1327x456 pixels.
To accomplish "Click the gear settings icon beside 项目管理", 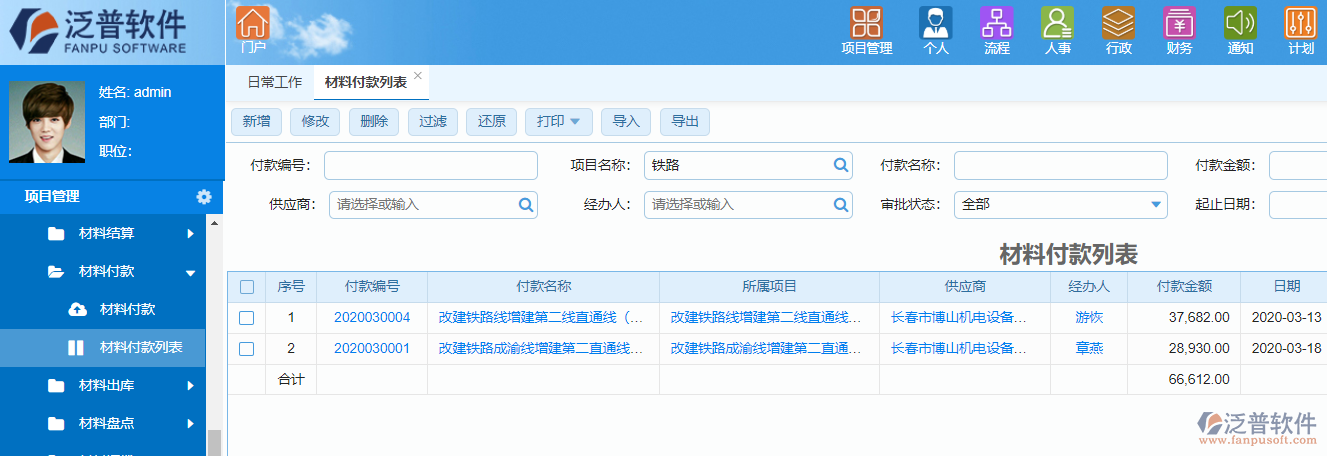I will [x=204, y=197].
